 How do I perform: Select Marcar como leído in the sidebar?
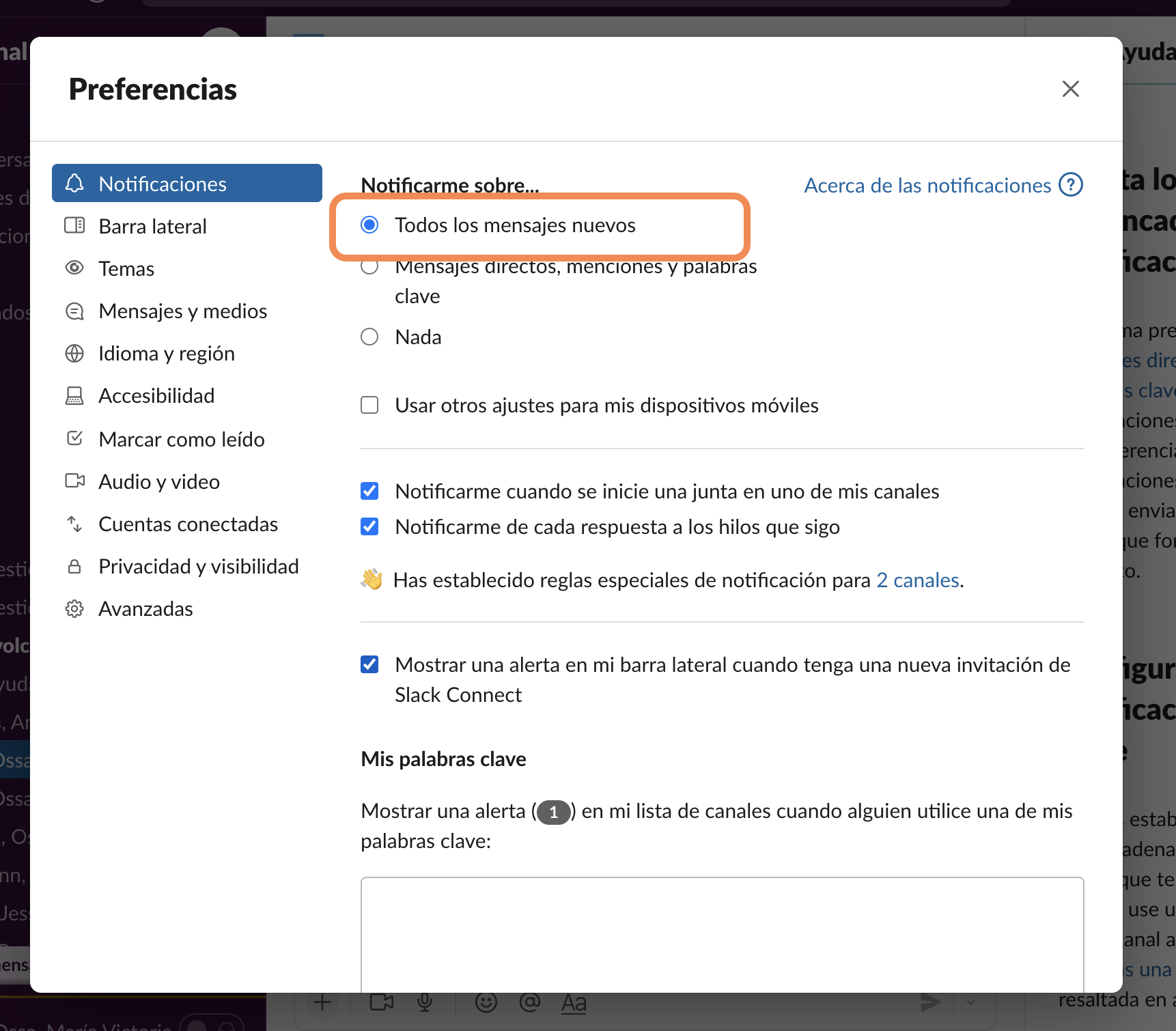click(186, 439)
